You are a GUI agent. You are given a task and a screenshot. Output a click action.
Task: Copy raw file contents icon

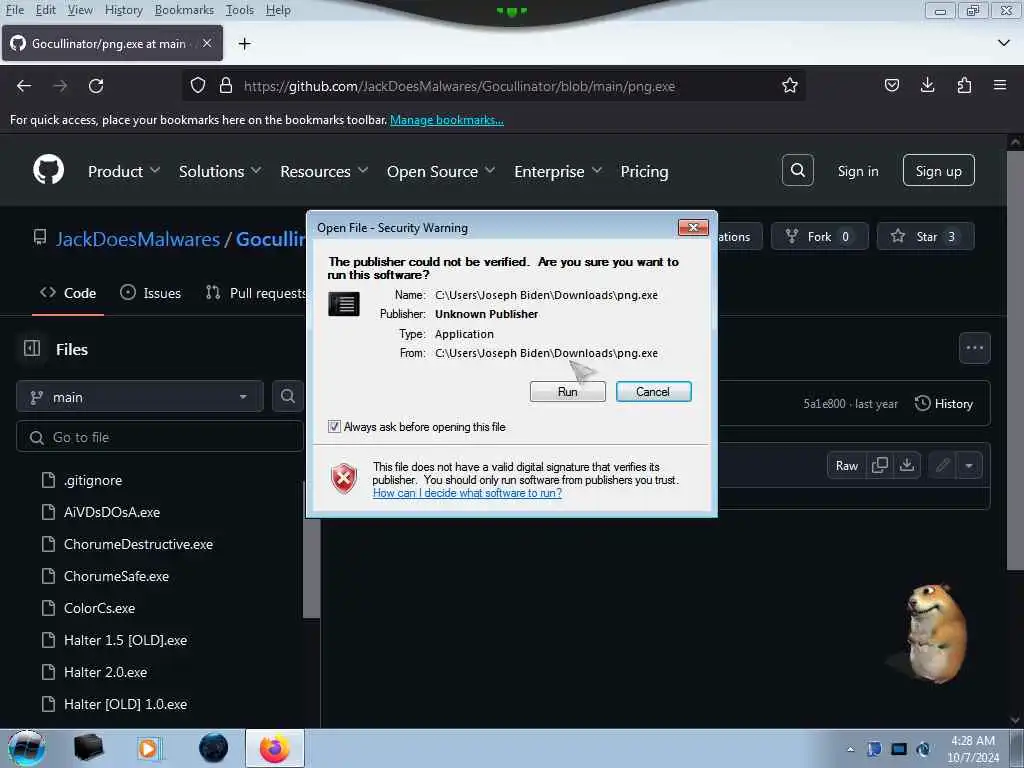[x=880, y=465]
